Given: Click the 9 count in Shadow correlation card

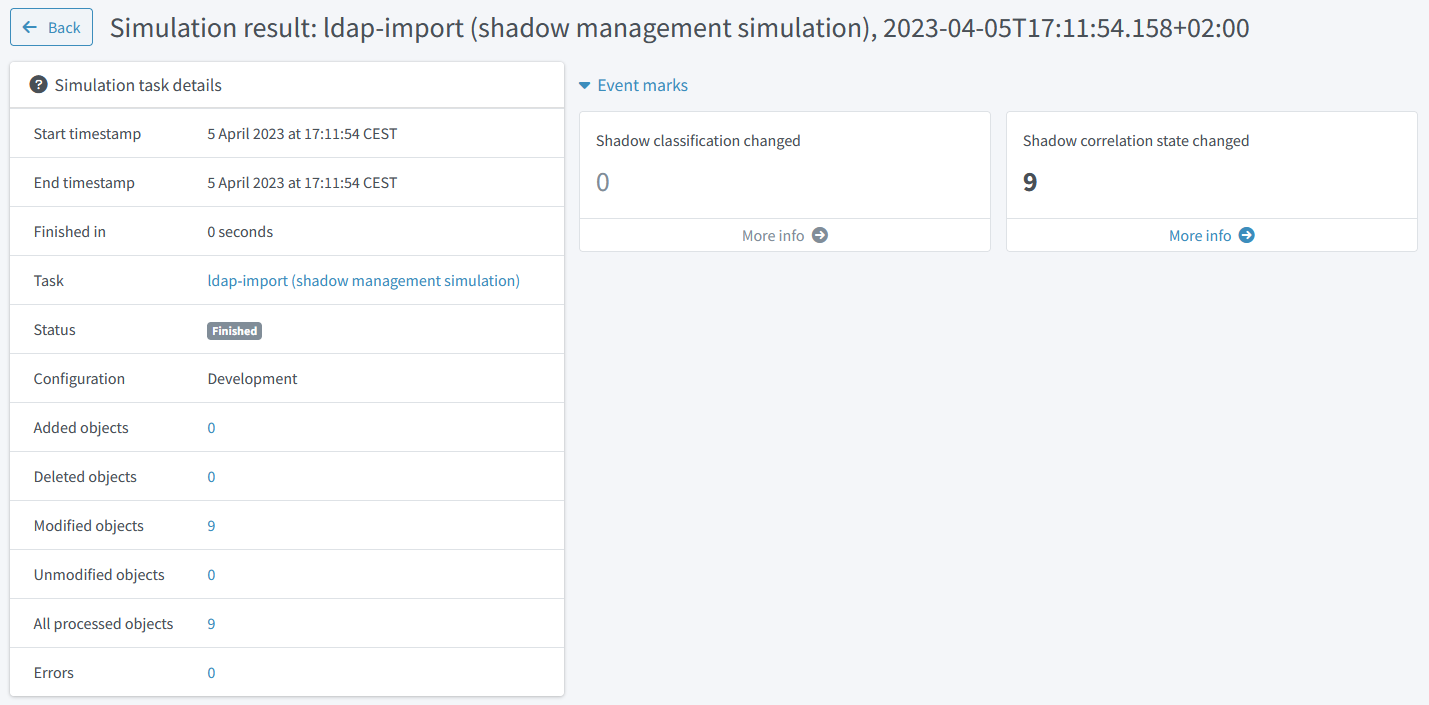Looking at the screenshot, I should (x=1030, y=183).
